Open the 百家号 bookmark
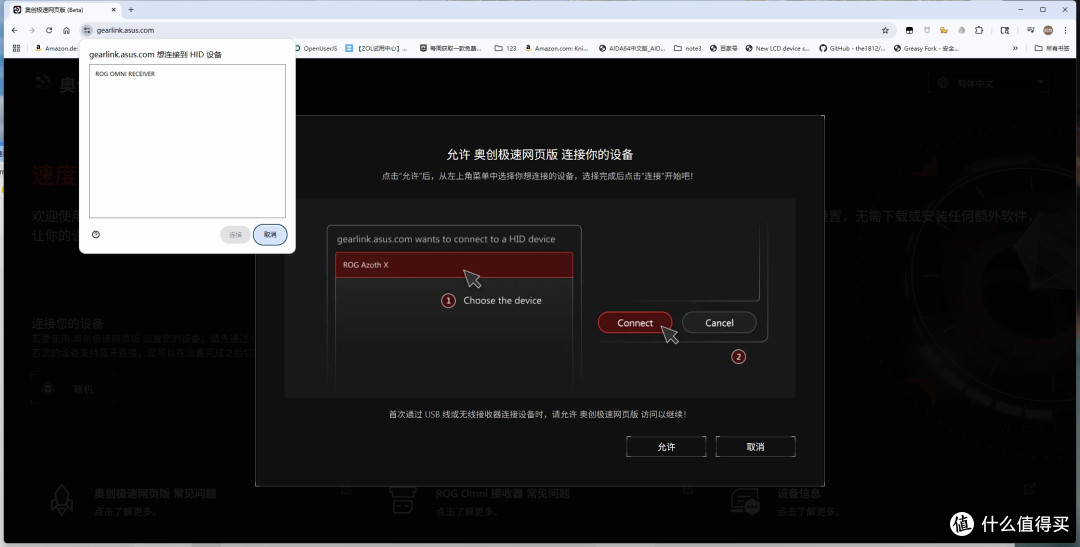Screen dimensions: 1080x547 point(723,48)
